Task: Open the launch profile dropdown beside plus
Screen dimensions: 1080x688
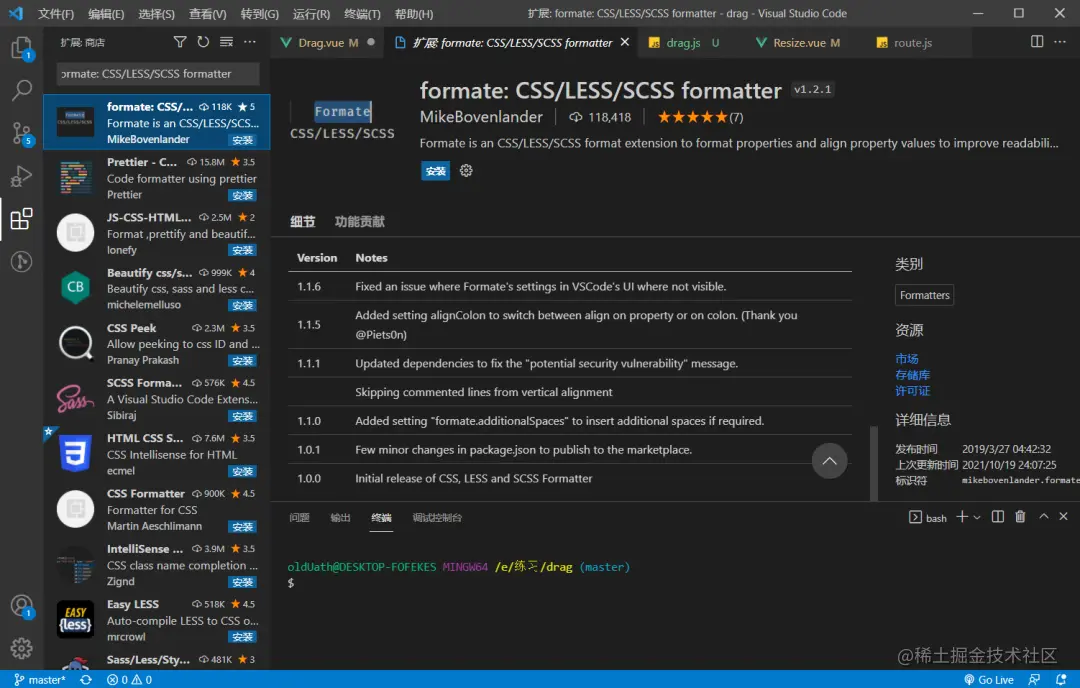Action: click(x=977, y=518)
